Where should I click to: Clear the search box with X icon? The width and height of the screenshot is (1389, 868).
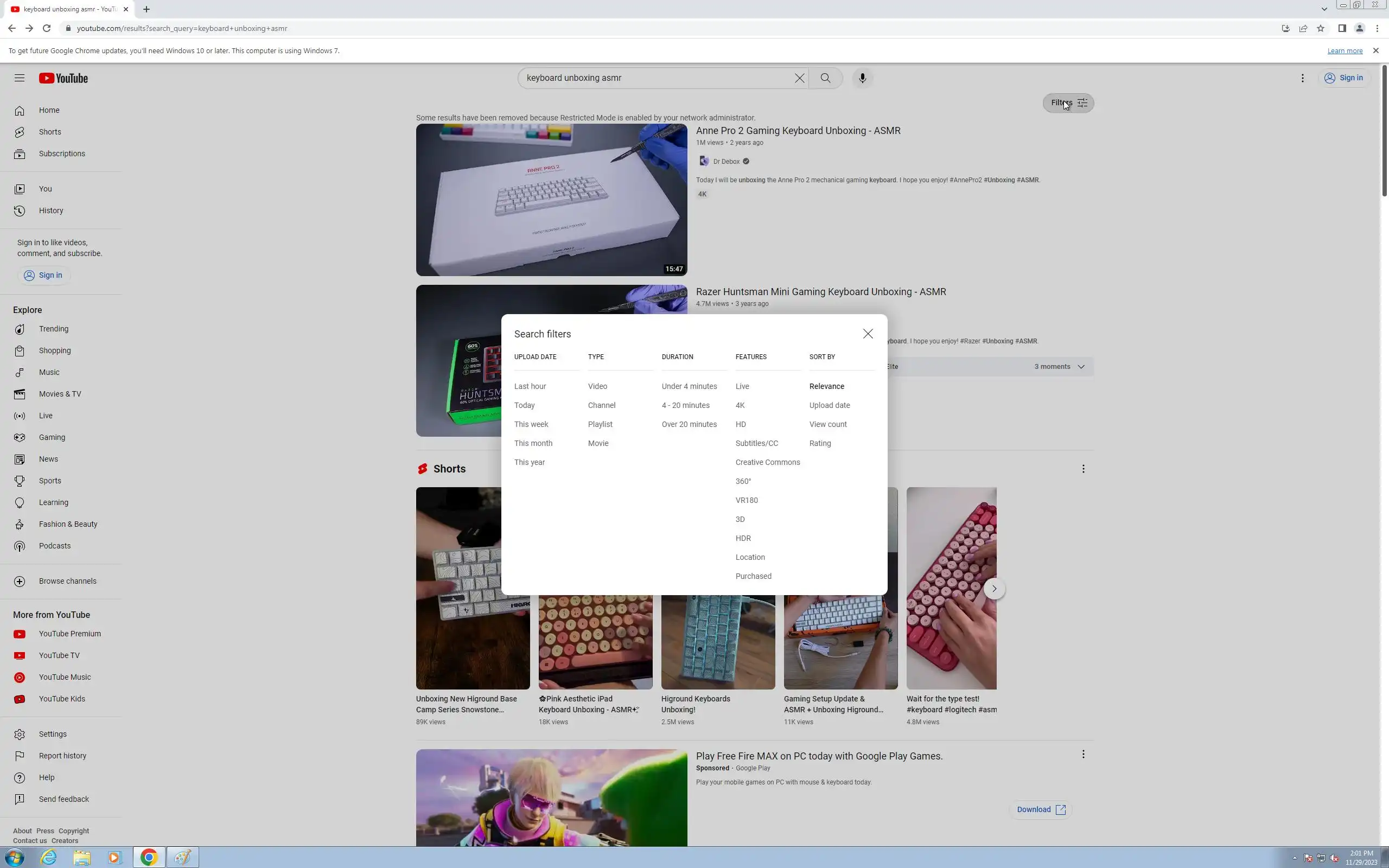(799, 78)
